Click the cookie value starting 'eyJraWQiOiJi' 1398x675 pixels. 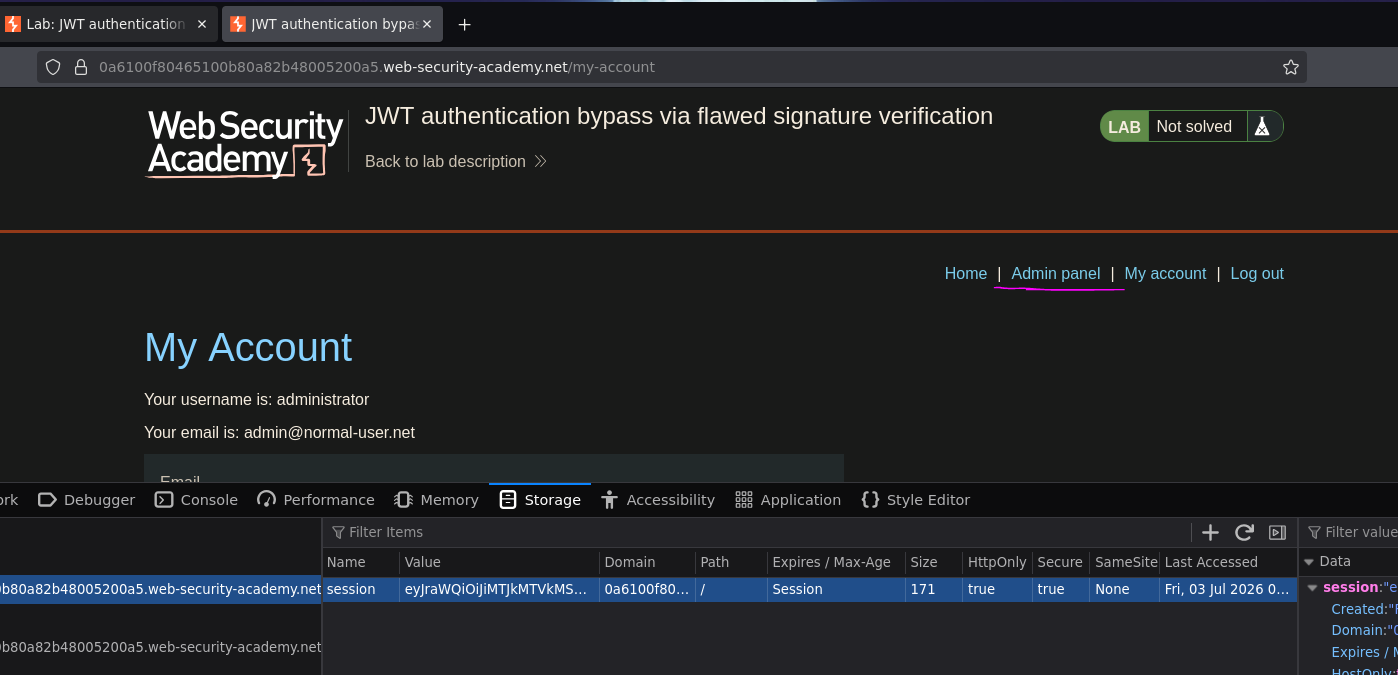point(499,589)
